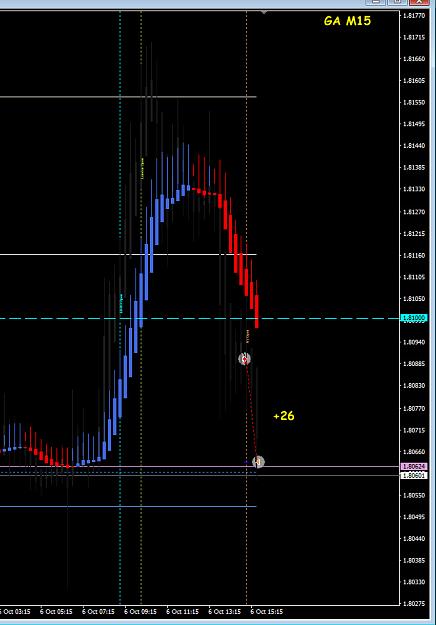Click the 1.81215 price axis label
This screenshot has width=436, height=625.
pos(414,234)
